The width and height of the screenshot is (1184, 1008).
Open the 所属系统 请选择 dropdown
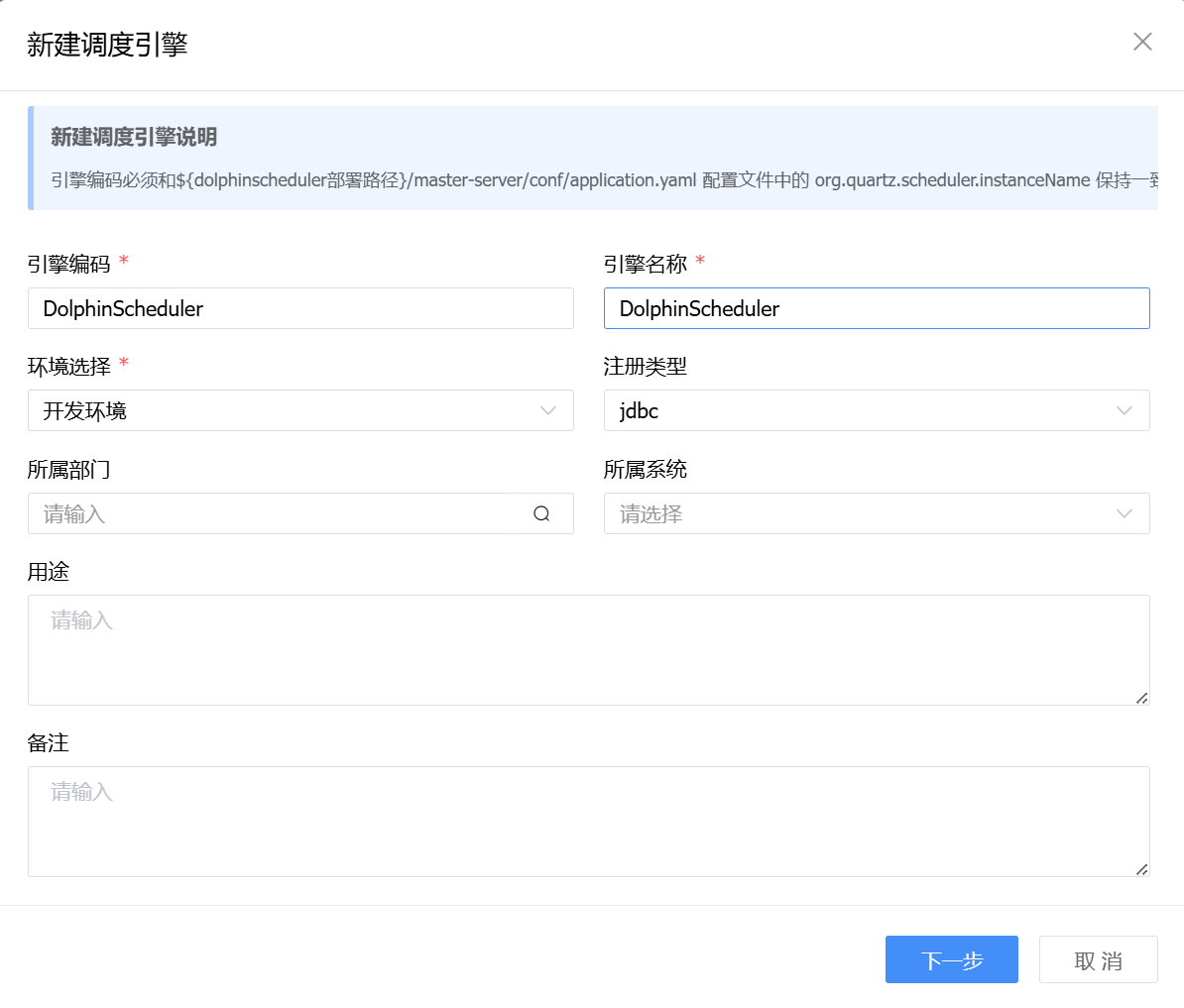click(x=863, y=513)
